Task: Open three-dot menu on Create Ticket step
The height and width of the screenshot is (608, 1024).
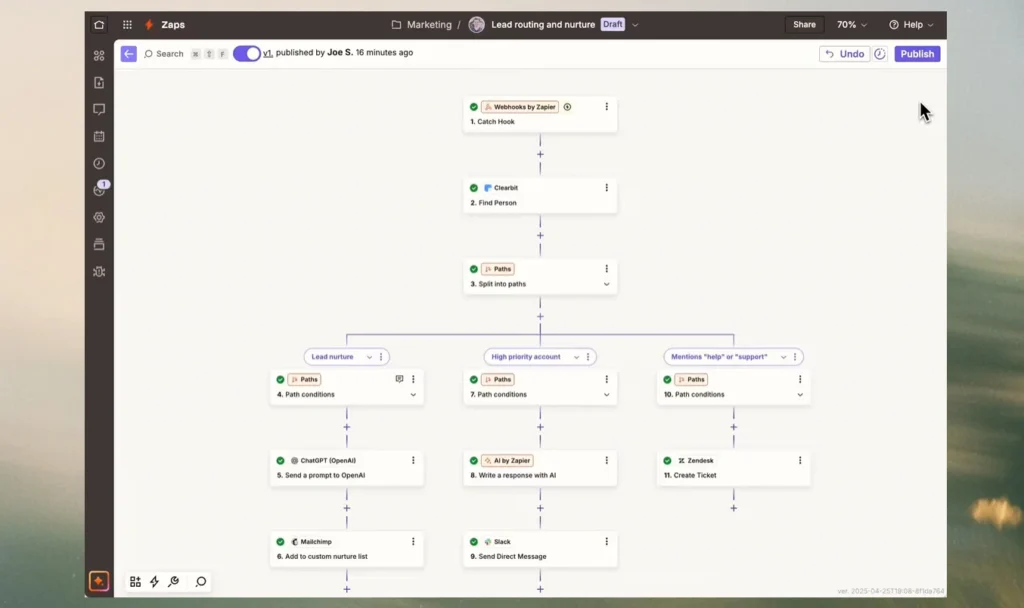Action: tap(800, 460)
